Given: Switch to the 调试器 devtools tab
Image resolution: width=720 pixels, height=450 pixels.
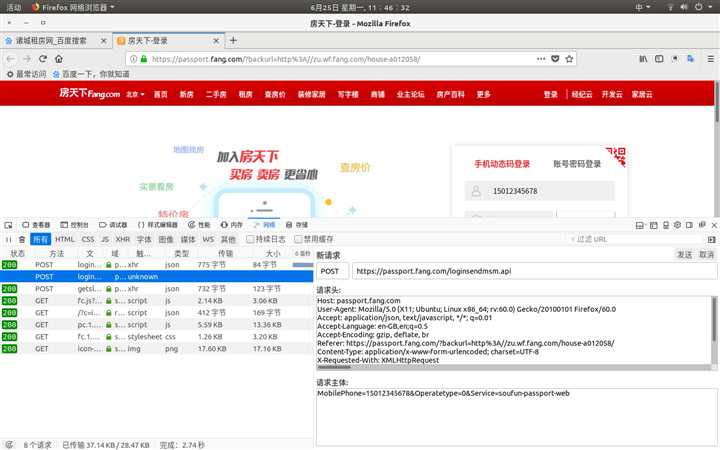Looking at the screenshot, I should [113, 225].
